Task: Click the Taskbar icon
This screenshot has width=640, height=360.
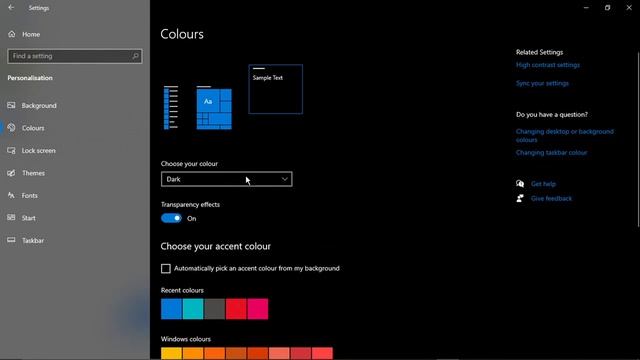Action: tap(11, 240)
